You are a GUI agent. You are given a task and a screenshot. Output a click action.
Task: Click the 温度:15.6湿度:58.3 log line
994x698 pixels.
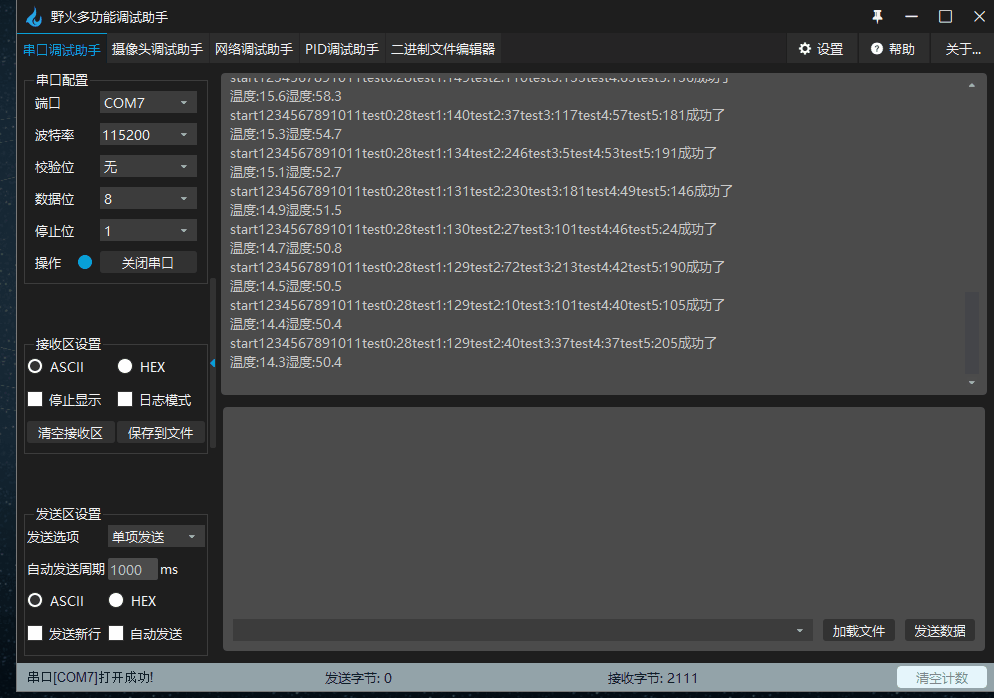click(x=286, y=96)
